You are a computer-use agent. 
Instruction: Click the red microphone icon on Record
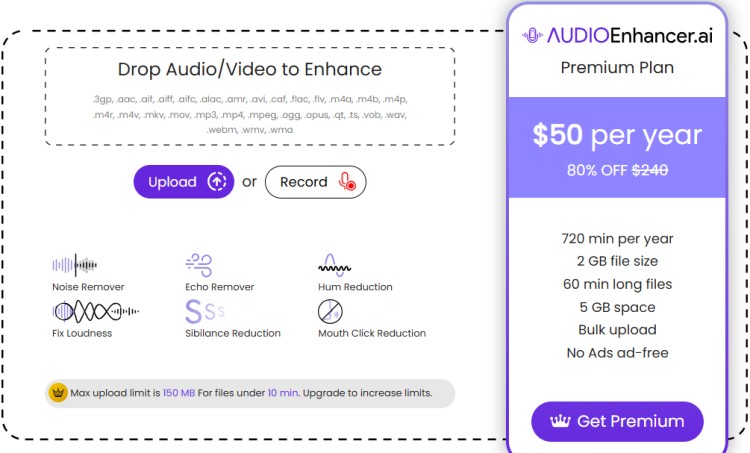(x=347, y=182)
